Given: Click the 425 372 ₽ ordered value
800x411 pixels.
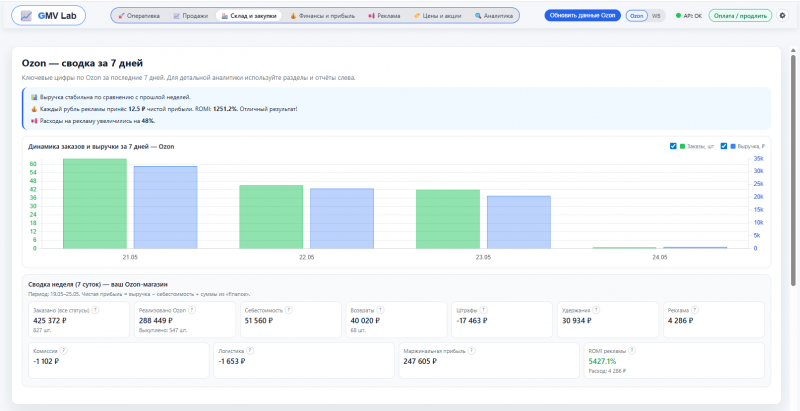Looking at the screenshot, I should point(50,321).
